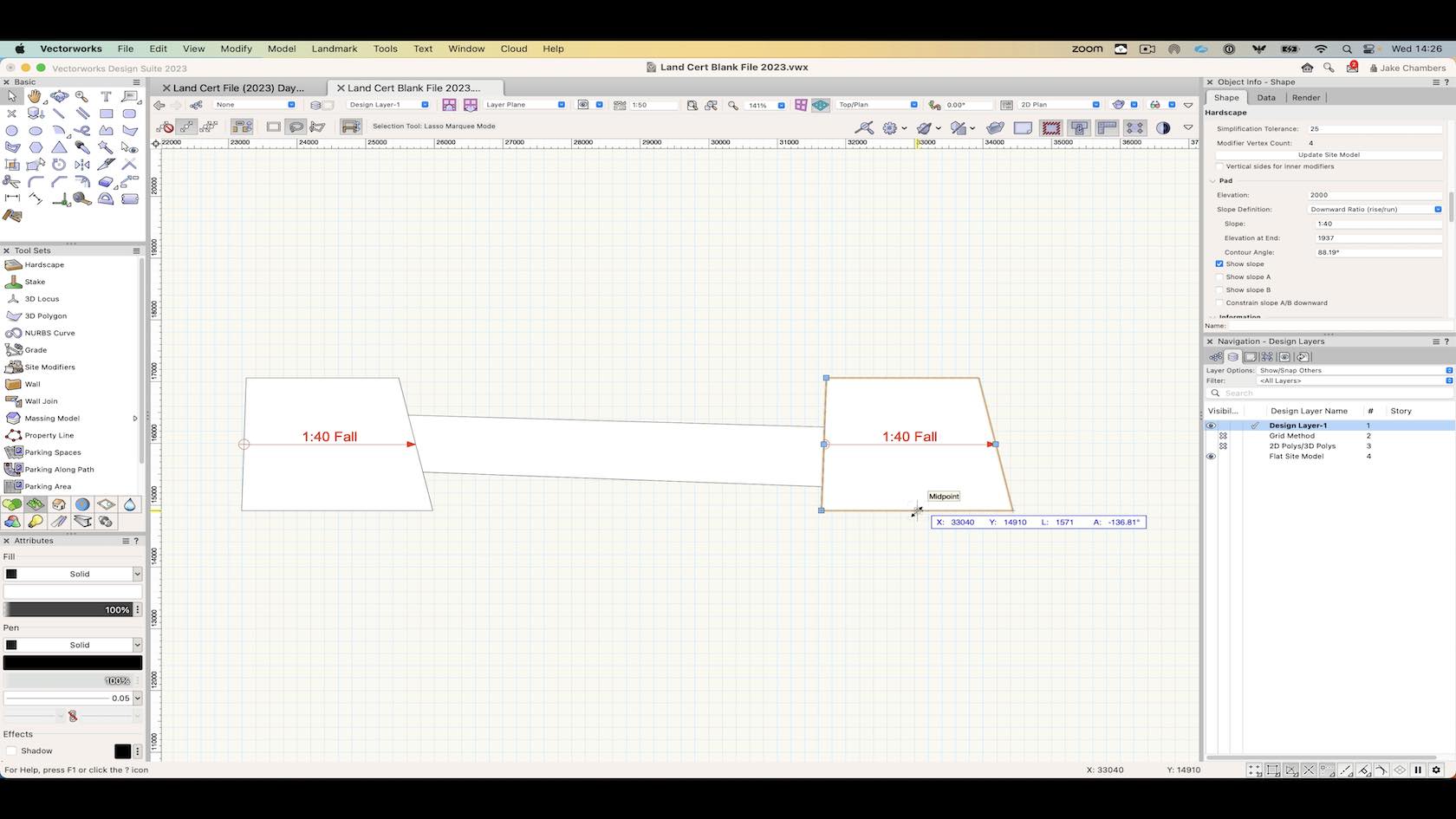Open the Slope Definition dropdown

tap(1375, 210)
